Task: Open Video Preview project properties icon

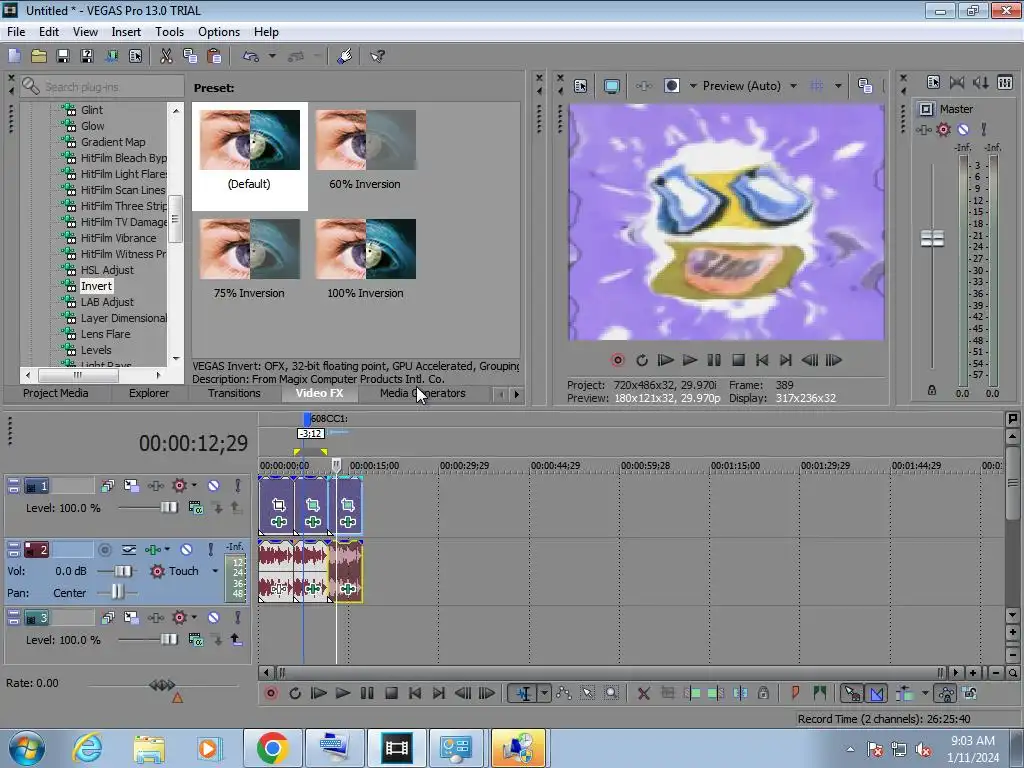Action: coord(581,86)
